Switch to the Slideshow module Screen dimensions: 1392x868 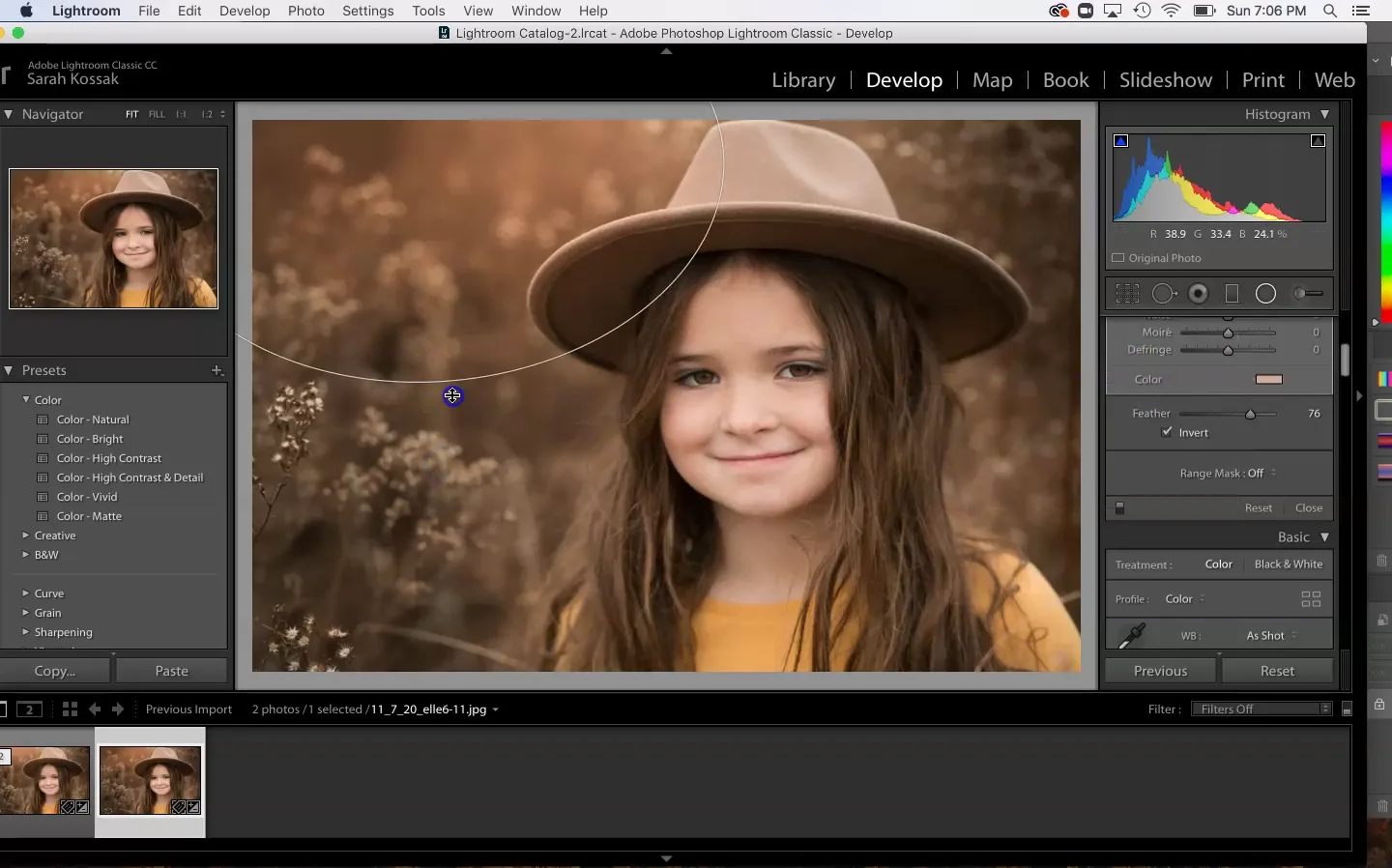pos(1166,80)
